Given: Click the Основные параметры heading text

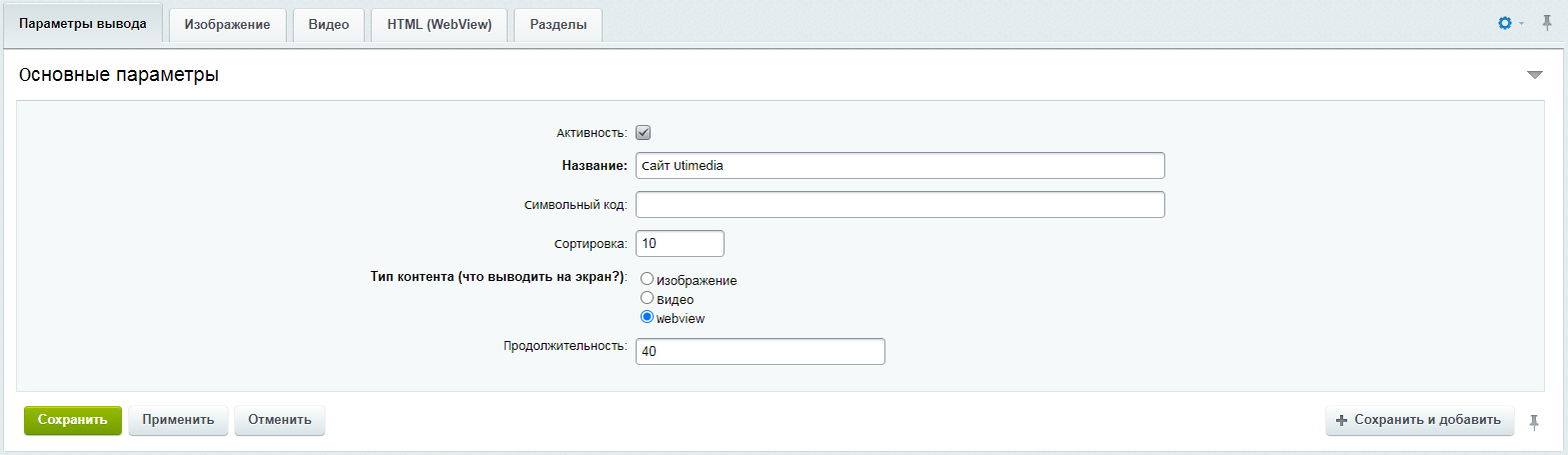Looking at the screenshot, I should 119,75.
